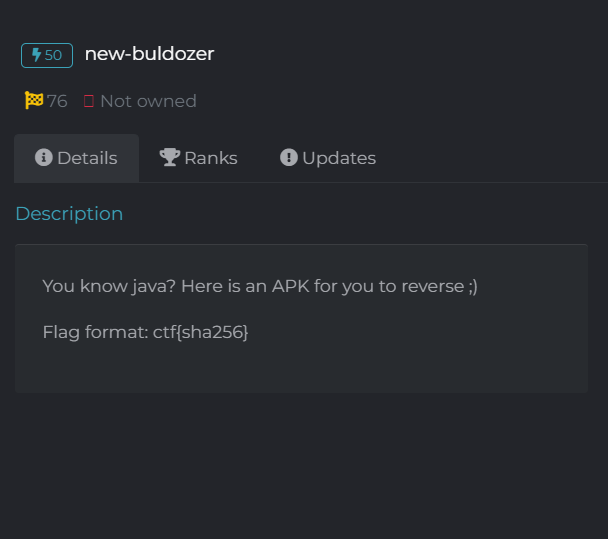Screen dimensions: 608x539
Task: Click the Updates tab label text
Action: (x=339, y=158)
